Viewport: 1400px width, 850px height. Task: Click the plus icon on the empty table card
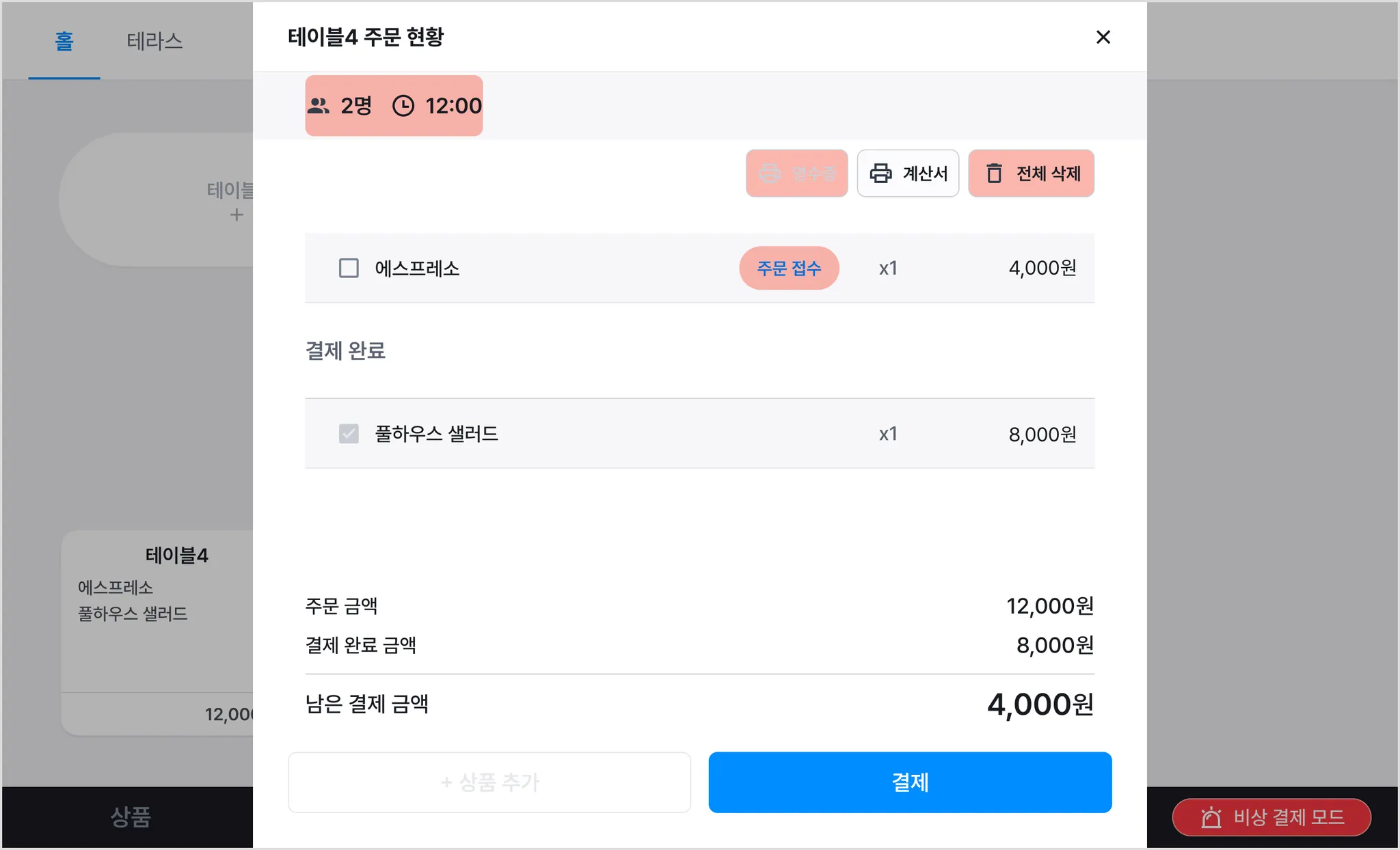coord(237,215)
